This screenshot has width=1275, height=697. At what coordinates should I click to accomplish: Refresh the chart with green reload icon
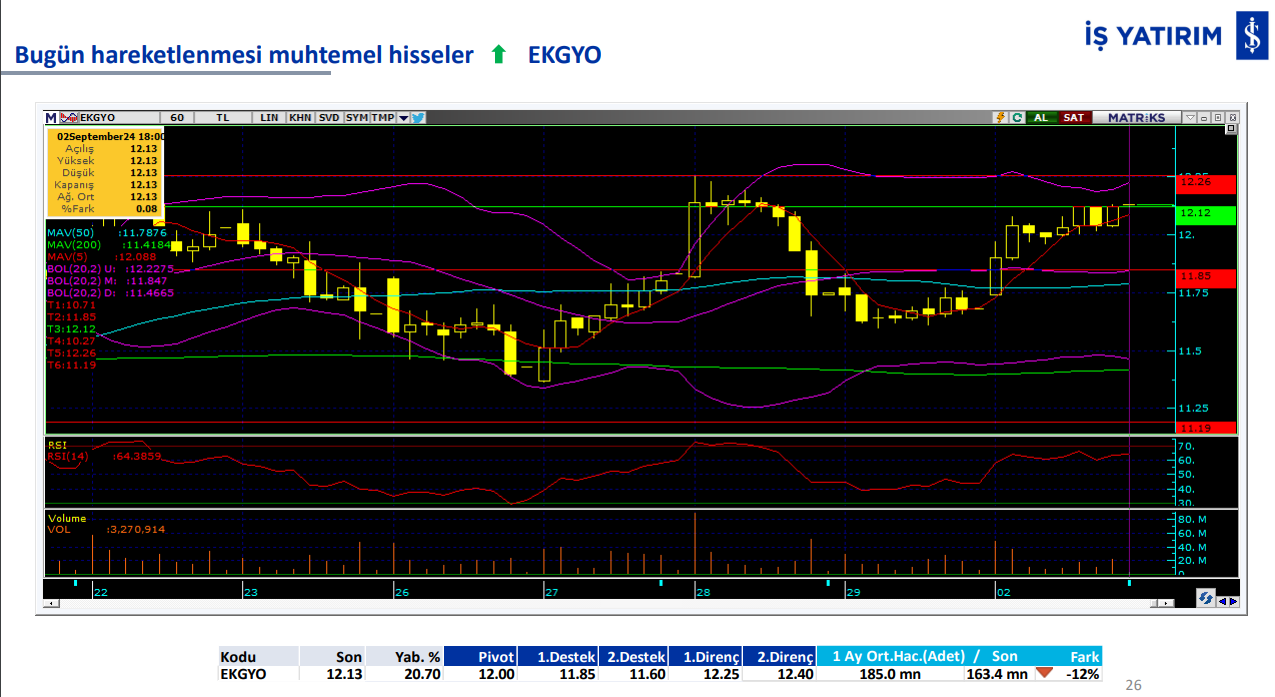click(1017, 117)
